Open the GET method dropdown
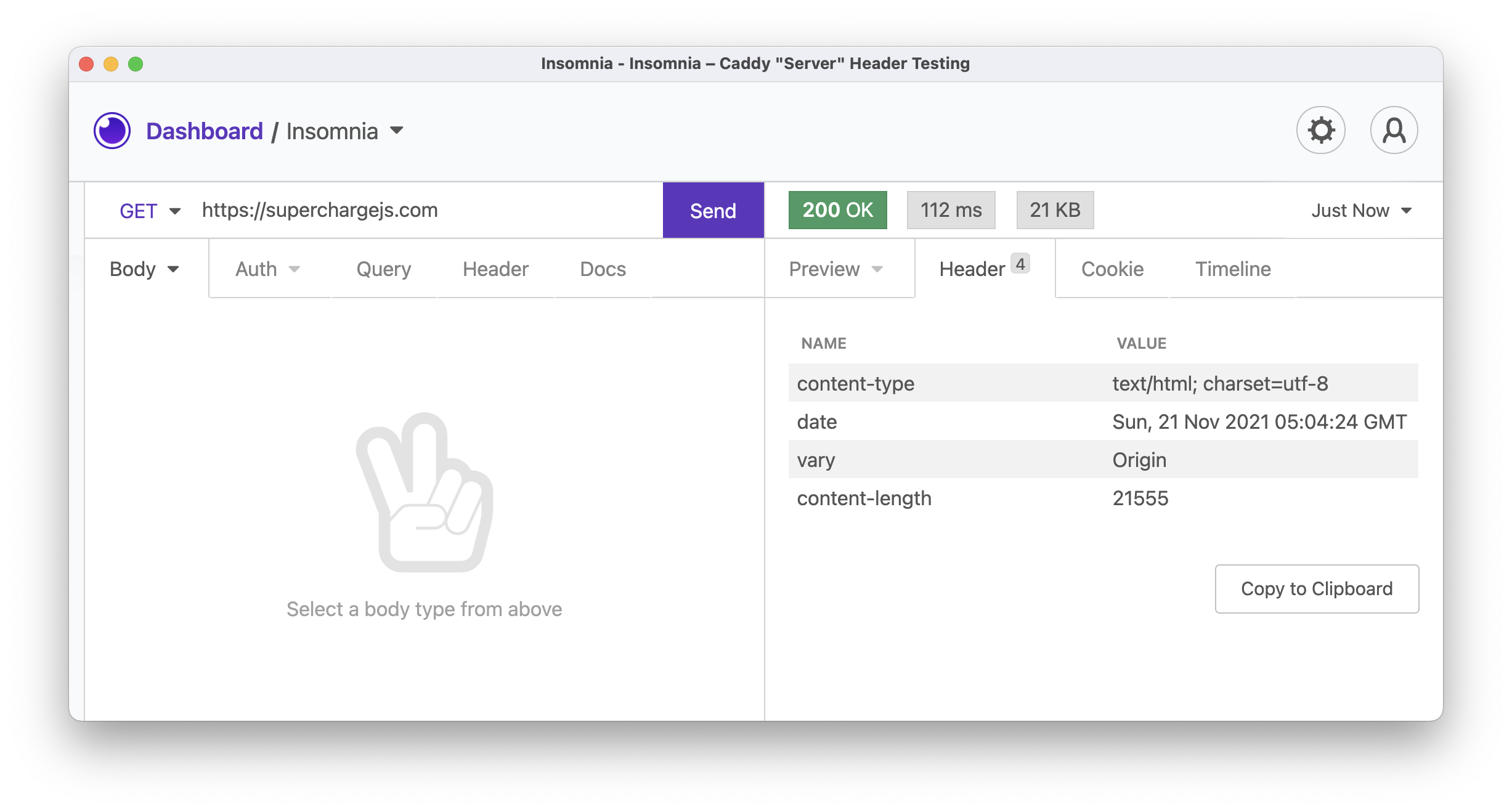The width and height of the screenshot is (1512, 812). tap(150, 210)
